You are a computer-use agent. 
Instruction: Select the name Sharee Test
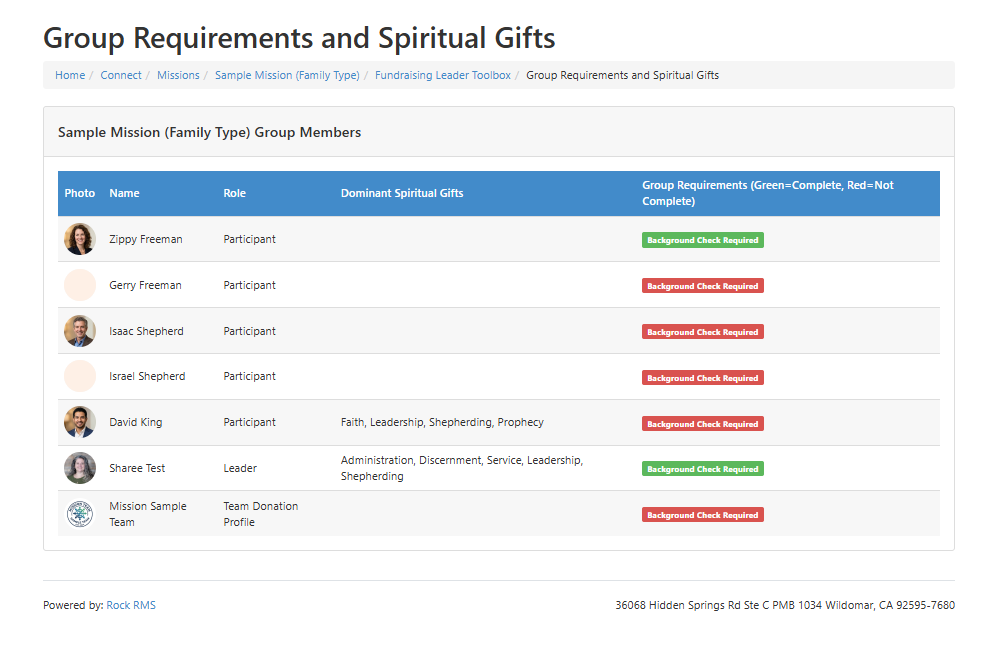point(137,468)
